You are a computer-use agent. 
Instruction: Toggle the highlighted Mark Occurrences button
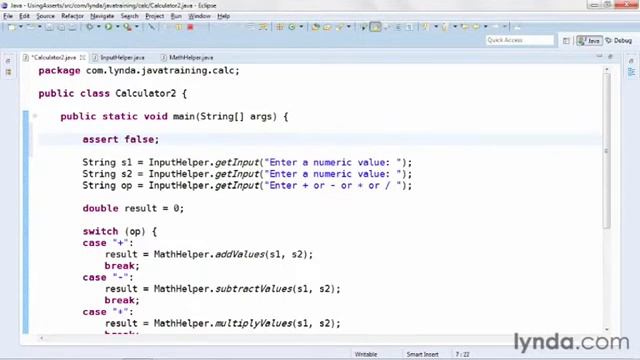376,27
